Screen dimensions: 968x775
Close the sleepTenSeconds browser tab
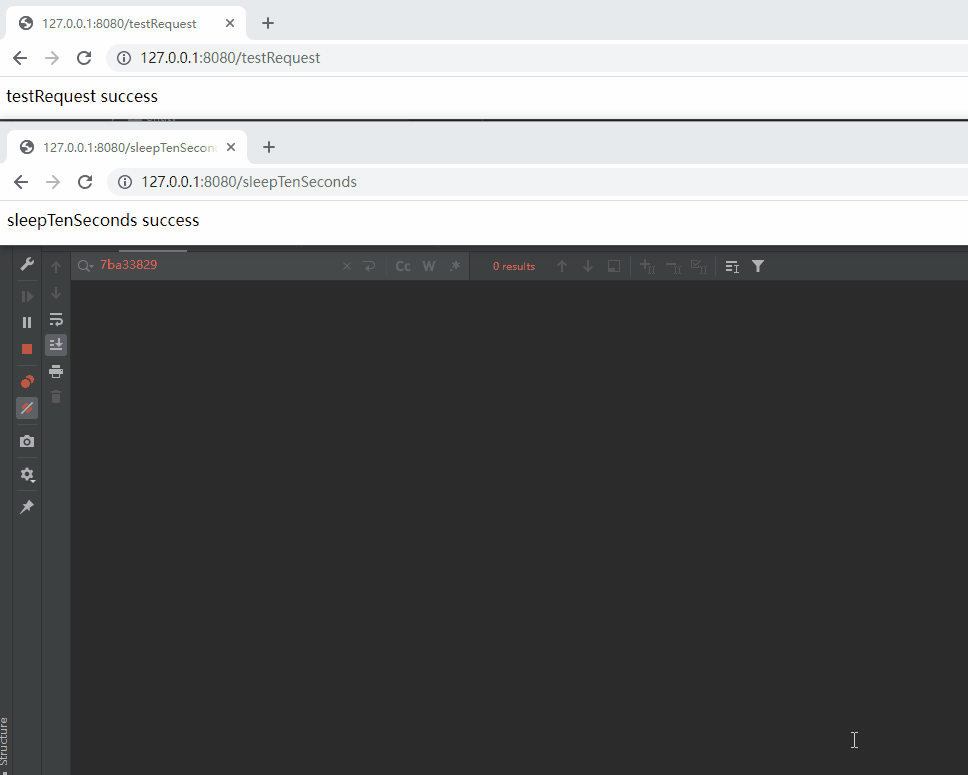click(231, 148)
